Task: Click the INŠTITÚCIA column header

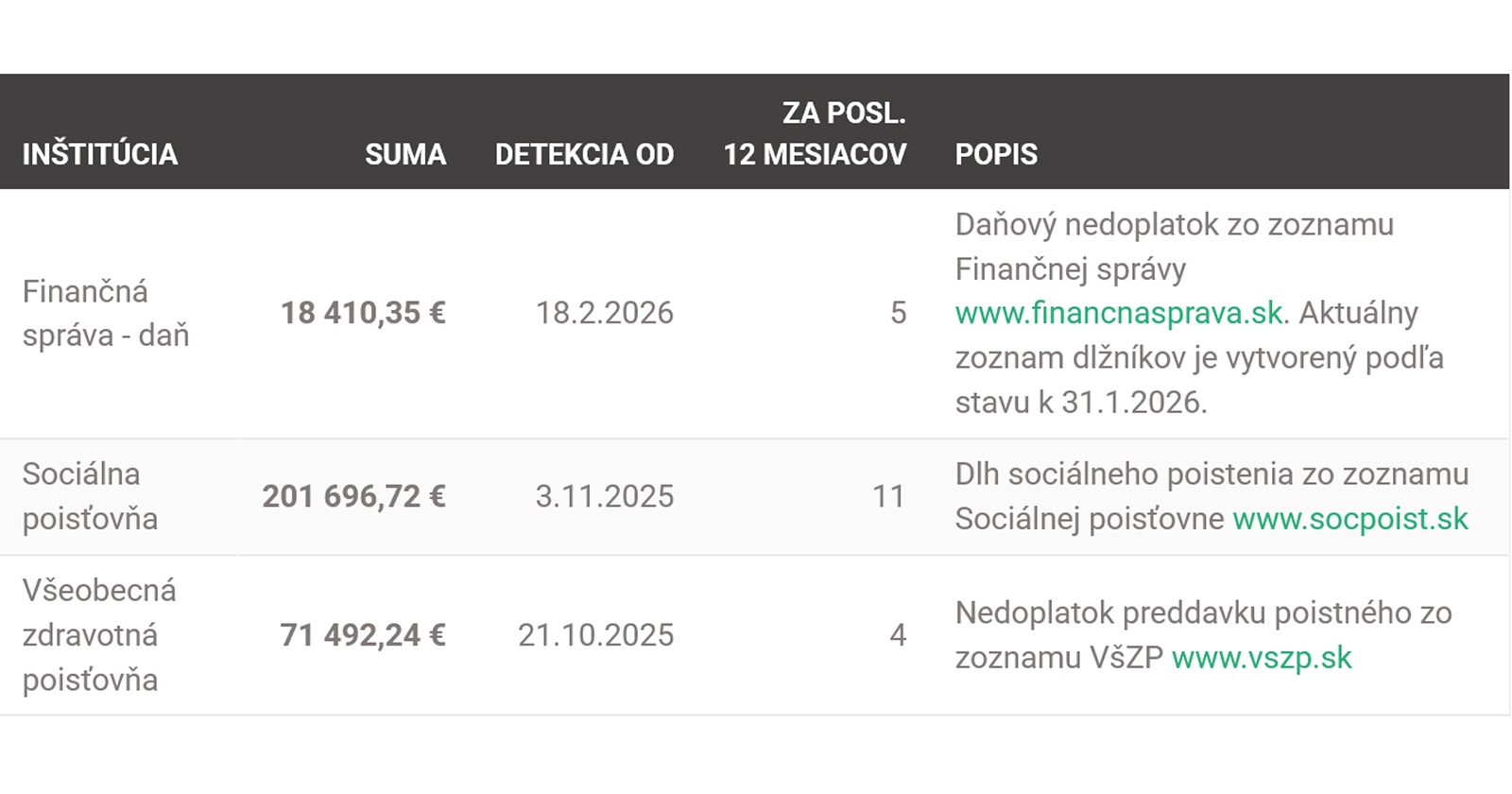Action: 100,154
